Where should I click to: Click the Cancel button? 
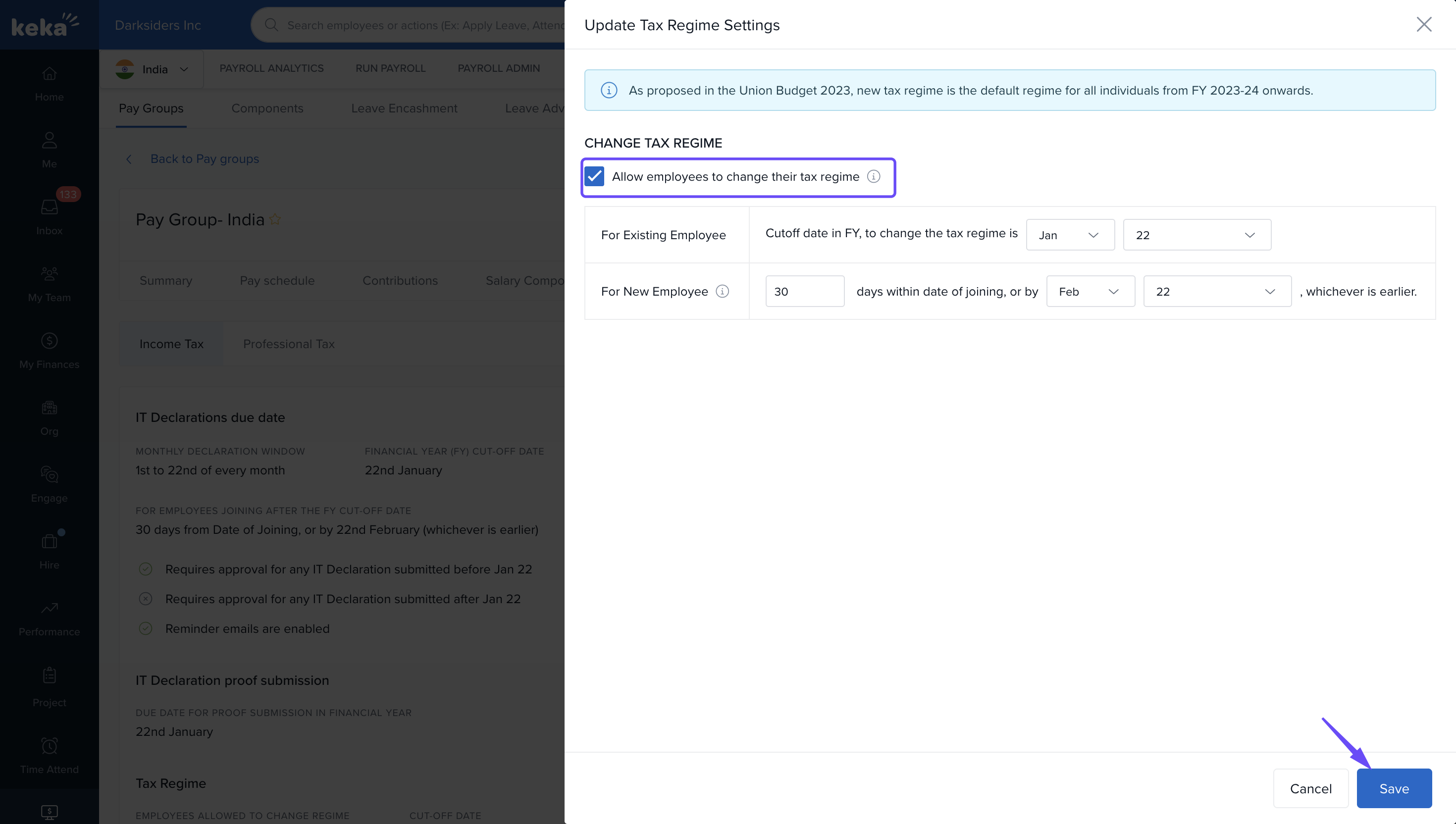1310,788
